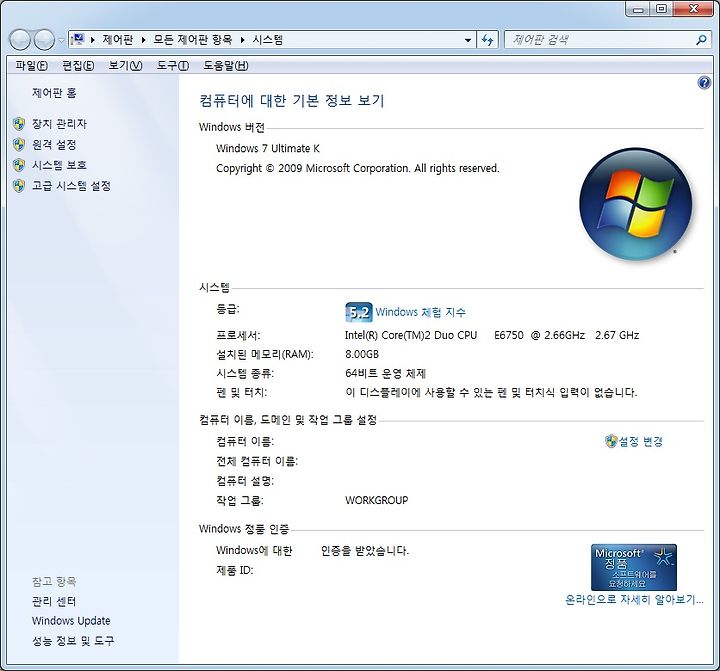720x671 pixels.
Task: Click the Windows 7 Ultimate K text
Action: (x=268, y=148)
